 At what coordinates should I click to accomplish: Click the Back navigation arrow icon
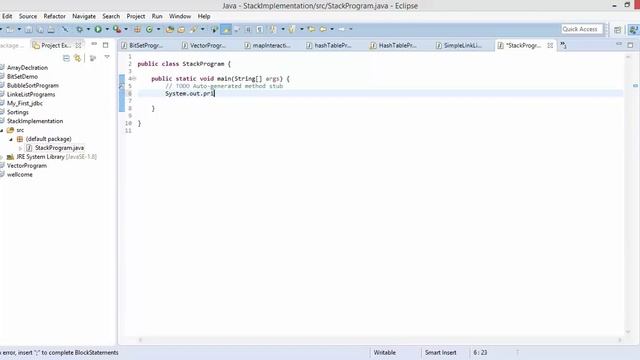323,29
